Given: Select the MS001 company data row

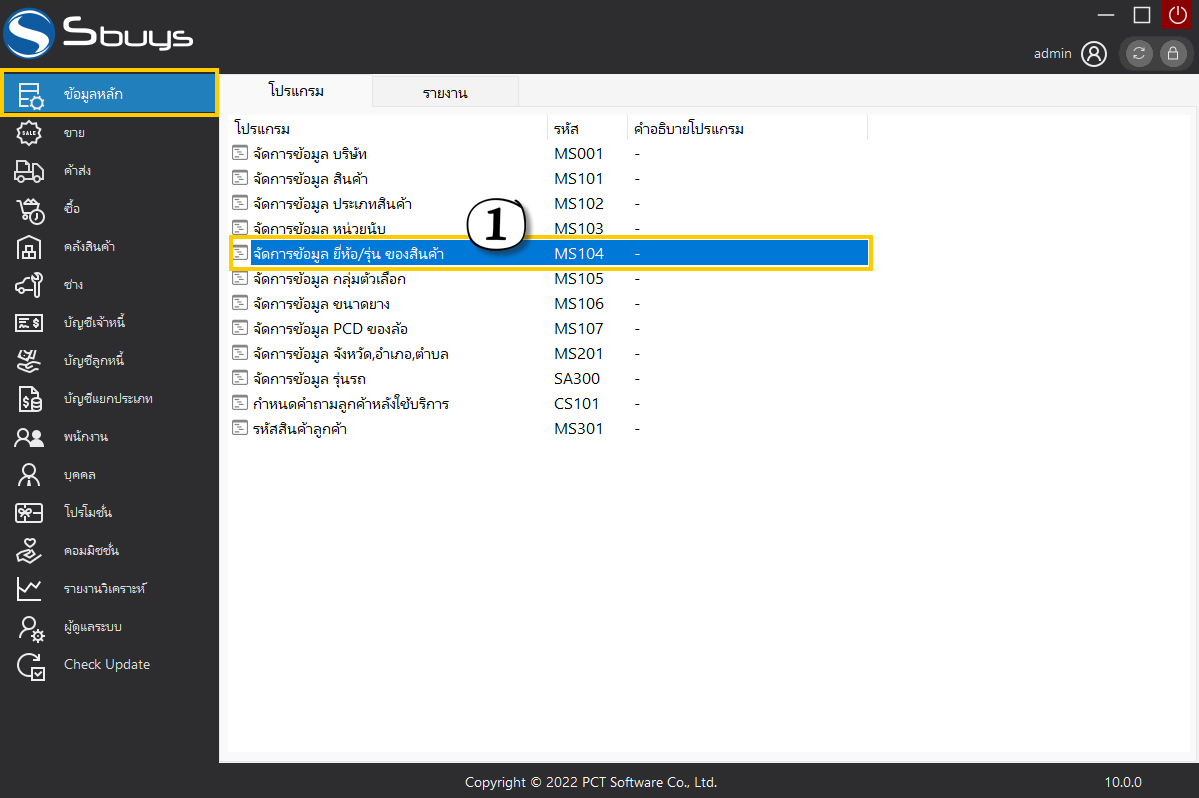Looking at the screenshot, I should coord(311,154).
